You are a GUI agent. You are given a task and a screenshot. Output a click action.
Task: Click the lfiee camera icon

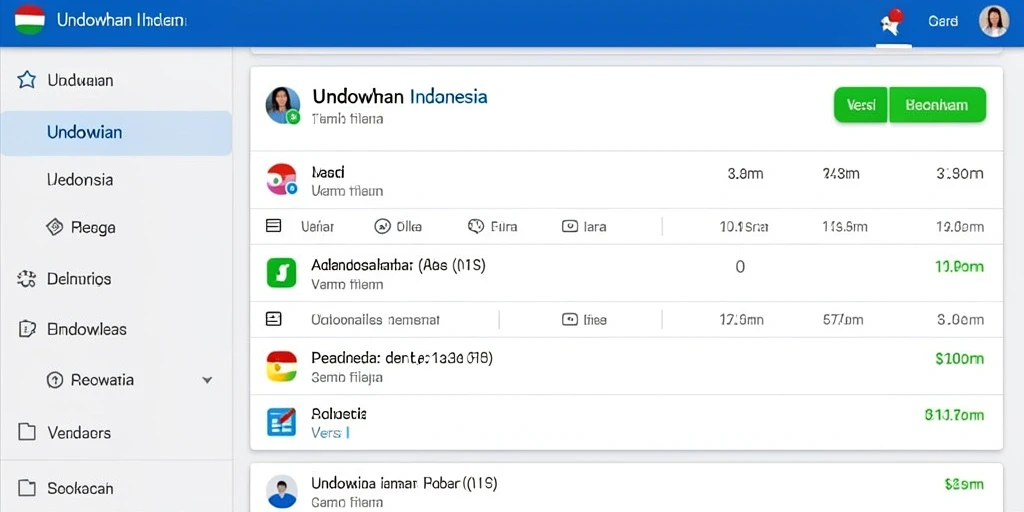(569, 319)
